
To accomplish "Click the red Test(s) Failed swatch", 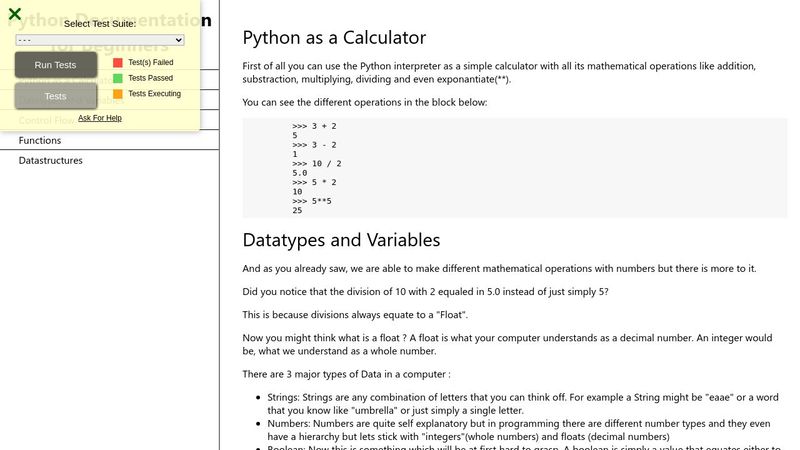I will (118, 62).
